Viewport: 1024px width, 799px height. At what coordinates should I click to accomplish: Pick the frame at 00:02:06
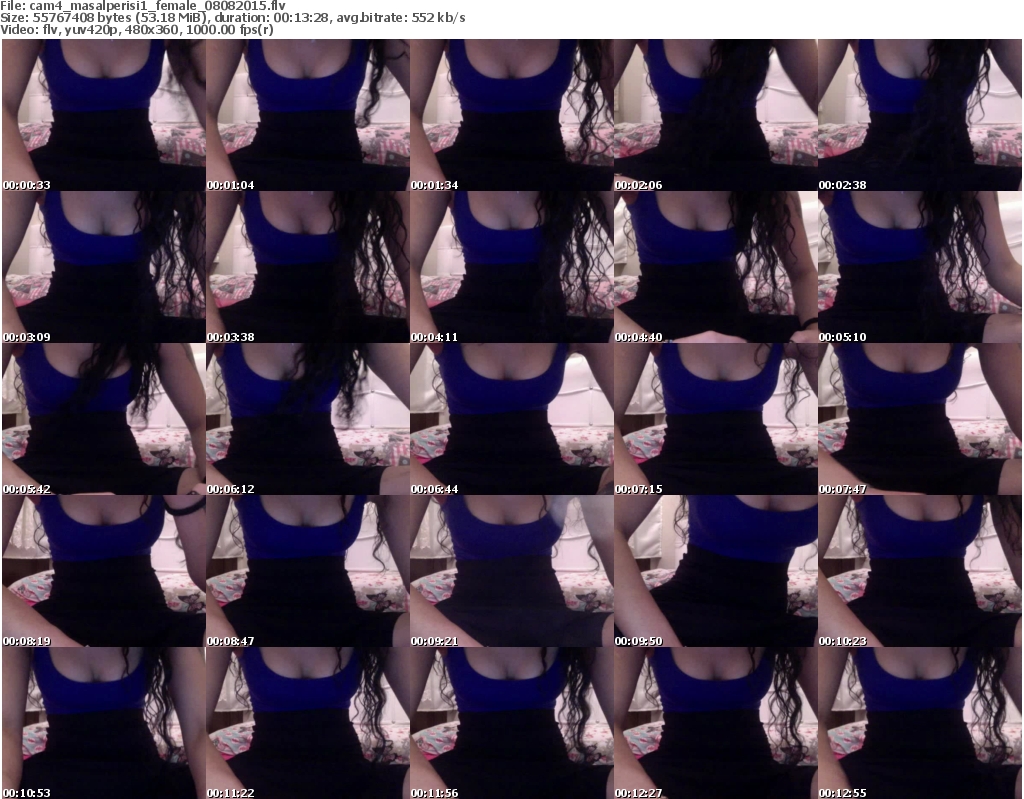click(716, 115)
